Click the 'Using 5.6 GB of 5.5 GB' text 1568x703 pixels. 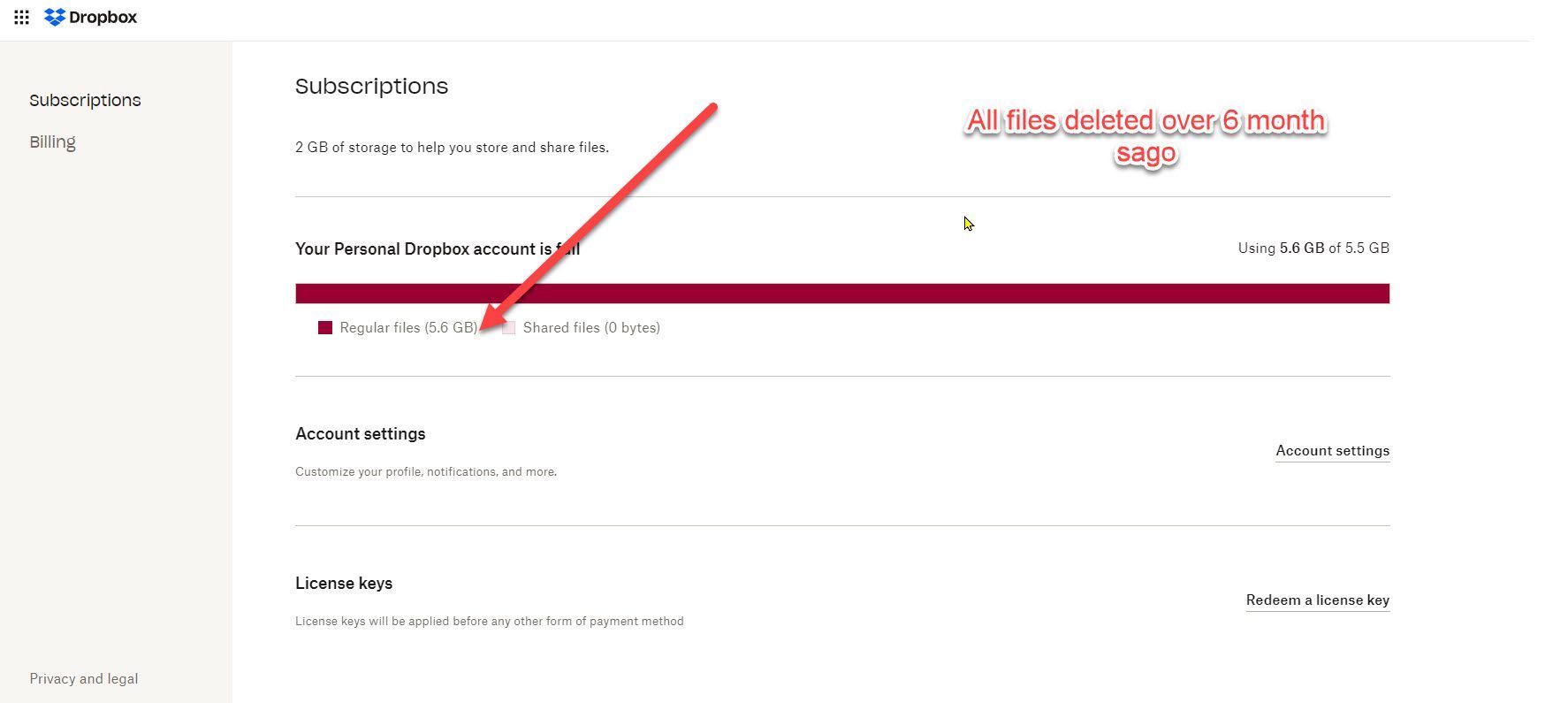pyautogui.click(x=1313, y=248)
